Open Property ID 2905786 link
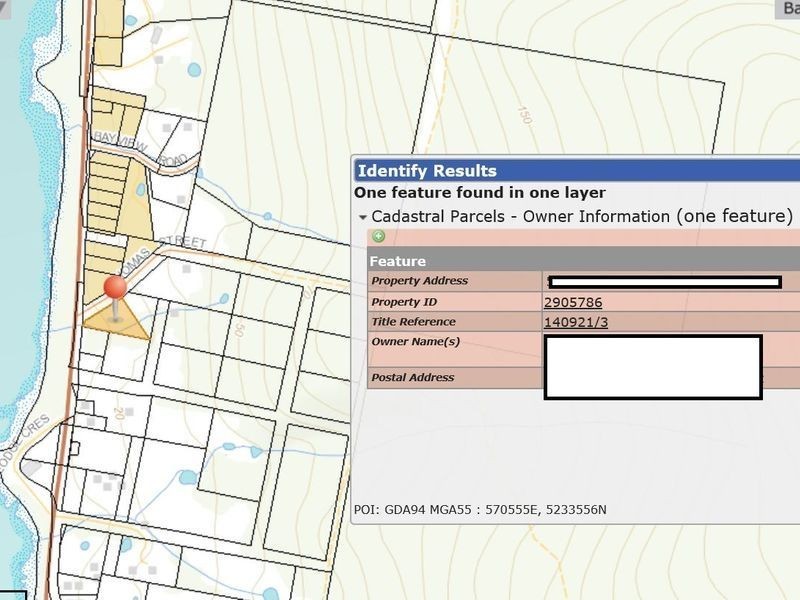 [x=573, y=302]
